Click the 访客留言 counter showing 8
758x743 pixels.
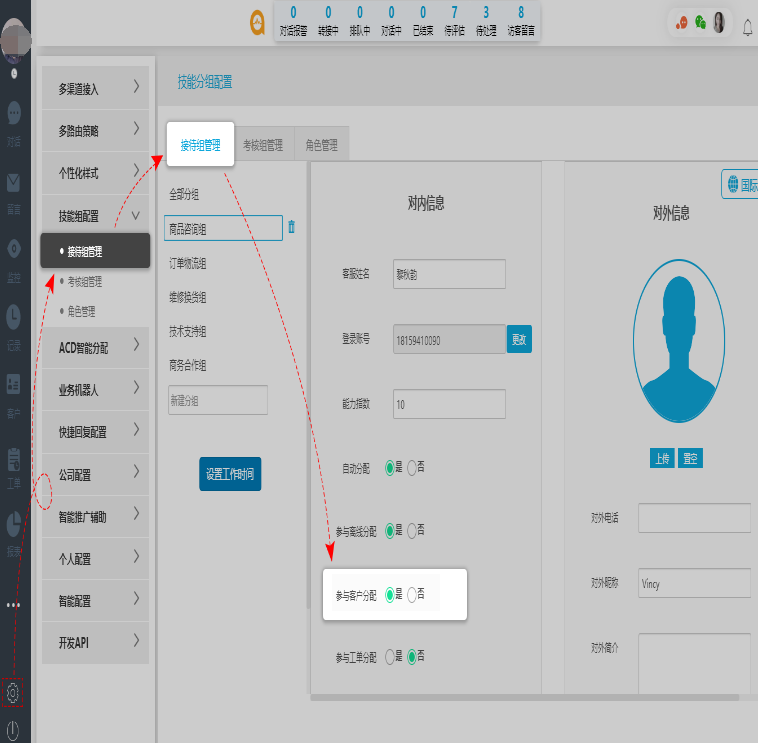pos(521,22)
